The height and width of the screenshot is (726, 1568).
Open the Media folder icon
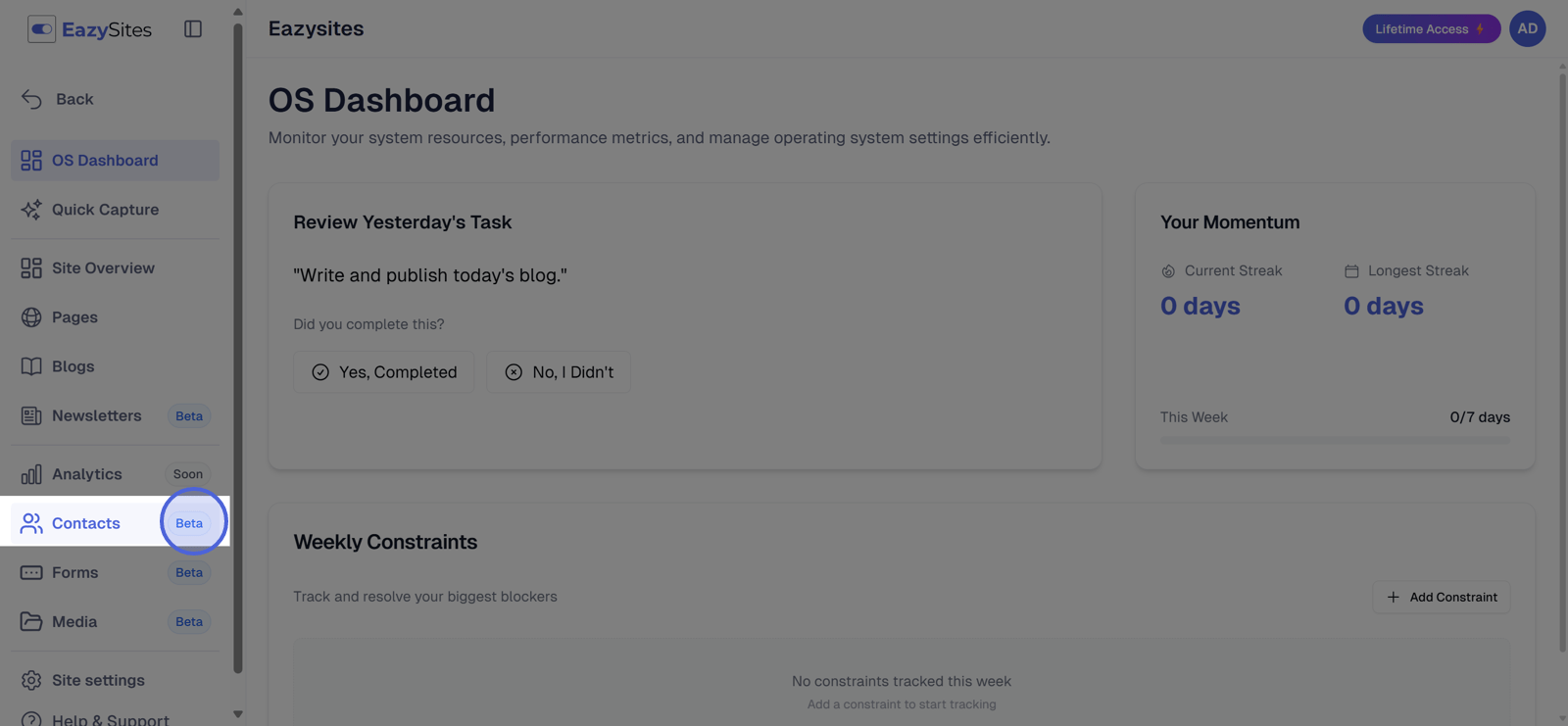pos(31,621)
